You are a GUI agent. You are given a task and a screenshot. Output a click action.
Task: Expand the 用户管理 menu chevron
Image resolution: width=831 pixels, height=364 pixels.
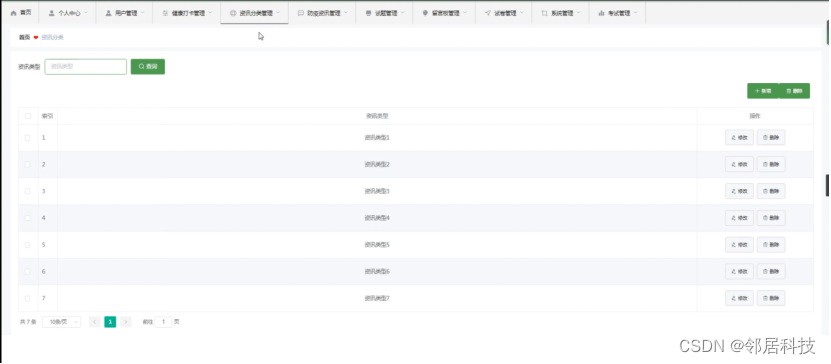[x=142, y=13]
